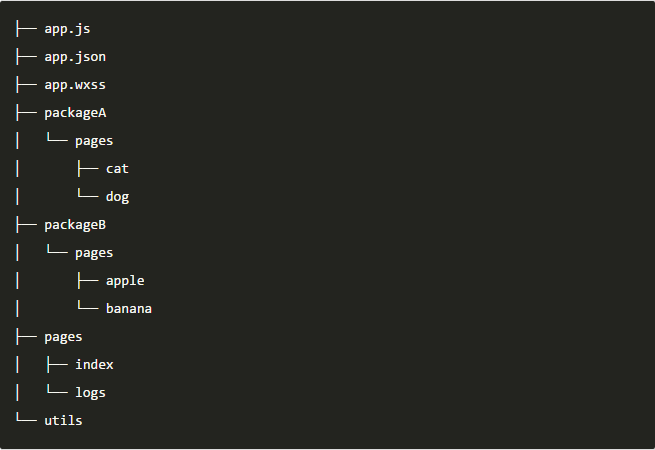Select the app.wxss file
Screen dimensions: 655x450
pyautogui.click(x=75, y=85)
